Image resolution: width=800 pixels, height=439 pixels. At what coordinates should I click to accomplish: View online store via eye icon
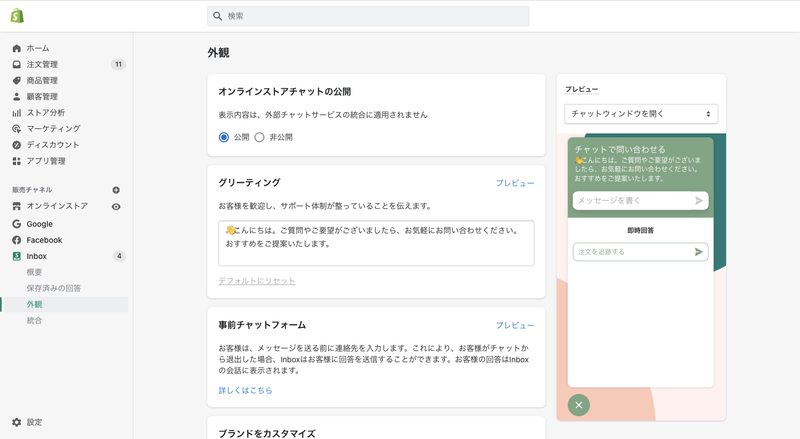tap(116, 207)
